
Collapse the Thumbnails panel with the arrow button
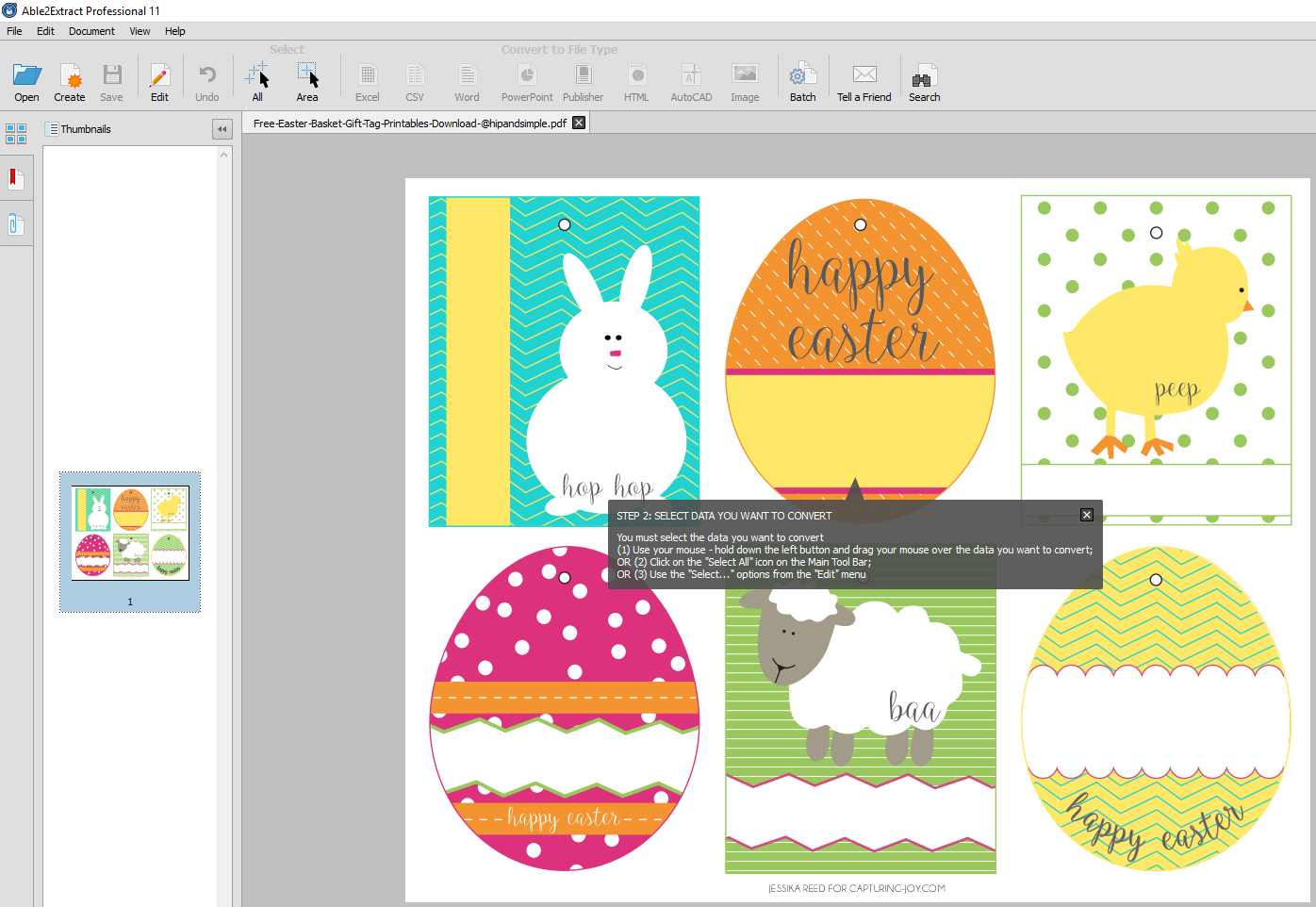coord(222,129)
